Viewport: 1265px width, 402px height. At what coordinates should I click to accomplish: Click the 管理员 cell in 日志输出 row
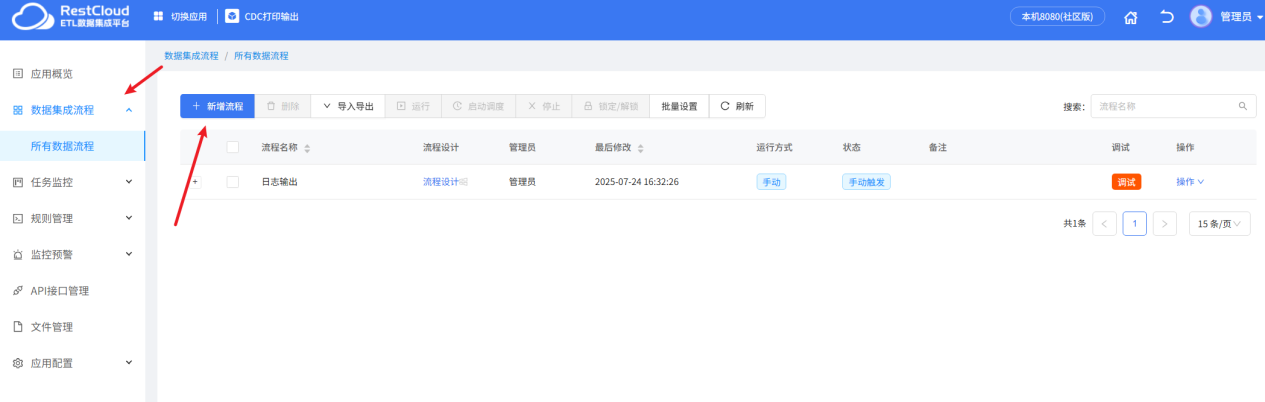522,182
